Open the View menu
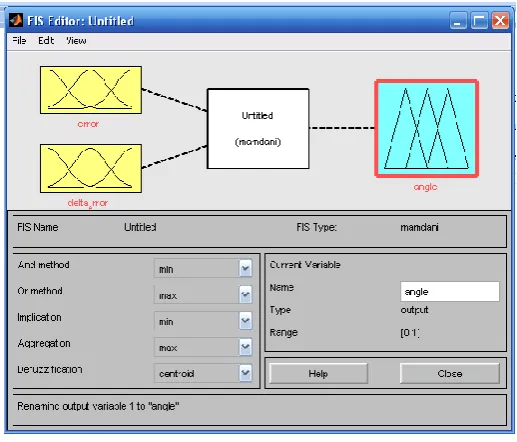 tap(76, 40)
